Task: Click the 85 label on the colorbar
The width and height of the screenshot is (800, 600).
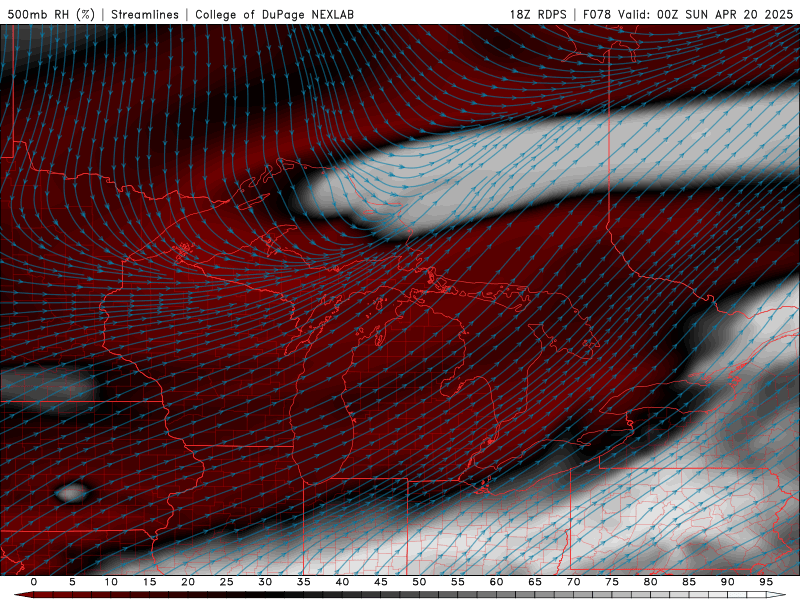Action: (x=689, y=582)
